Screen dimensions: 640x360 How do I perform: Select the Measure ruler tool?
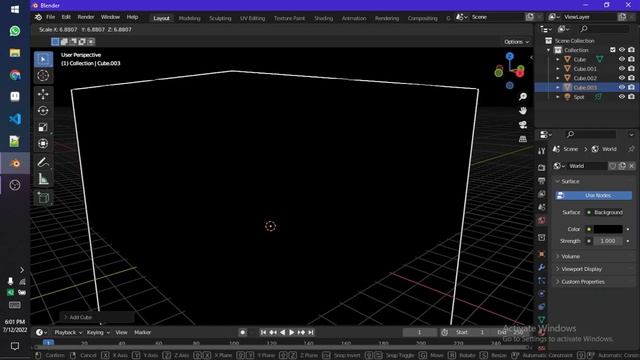pyautogui.click(x=43, y=179)
